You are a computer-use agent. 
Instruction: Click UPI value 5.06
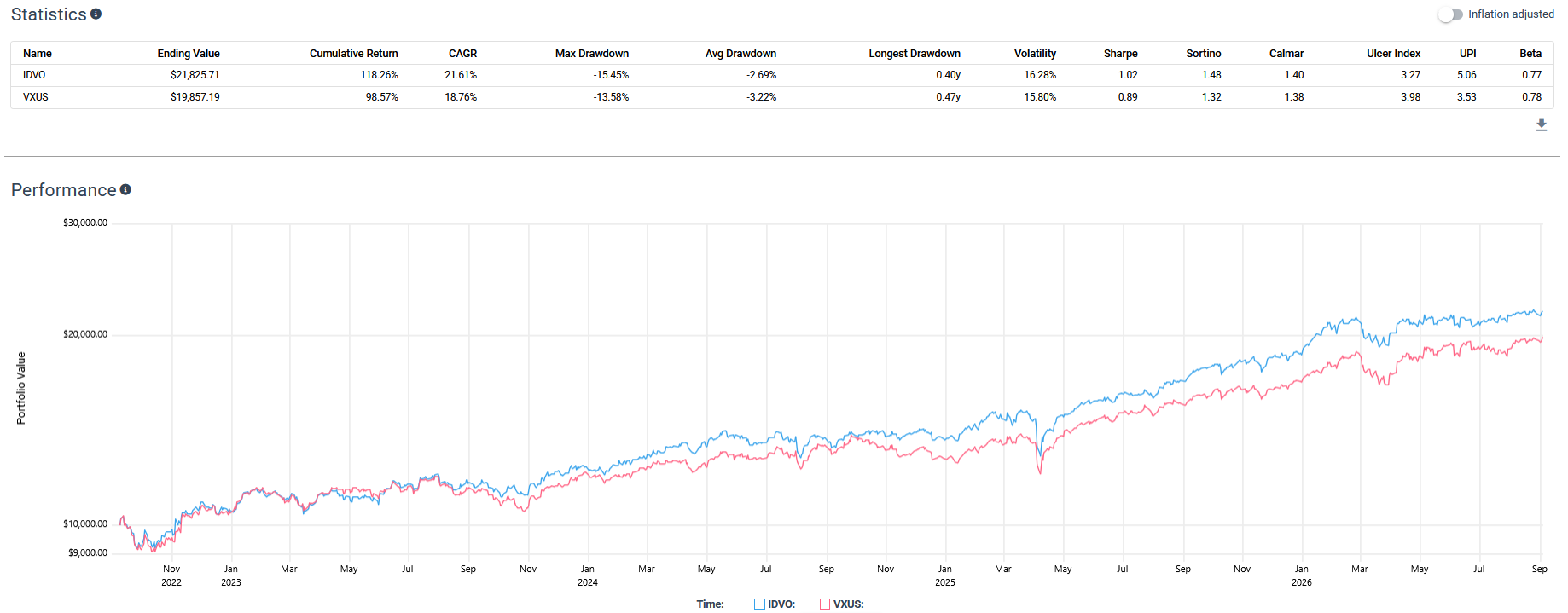click(x=1466, y=75)
